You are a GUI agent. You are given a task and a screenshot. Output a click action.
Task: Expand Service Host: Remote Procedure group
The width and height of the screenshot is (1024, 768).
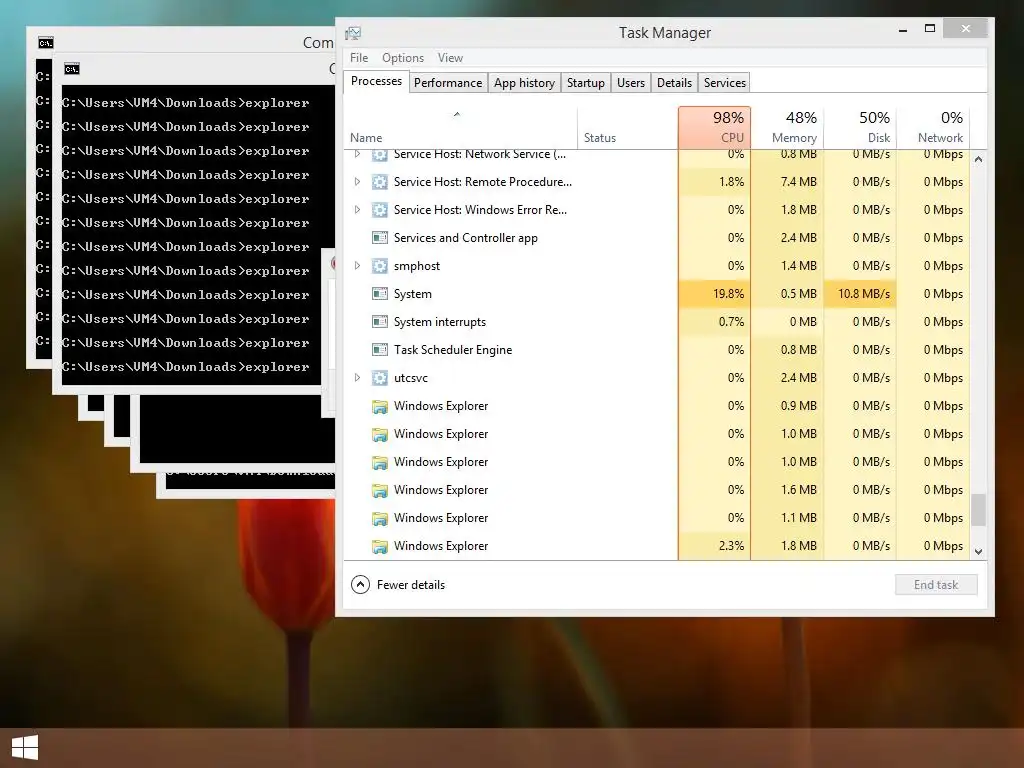(x=357, y=182)
